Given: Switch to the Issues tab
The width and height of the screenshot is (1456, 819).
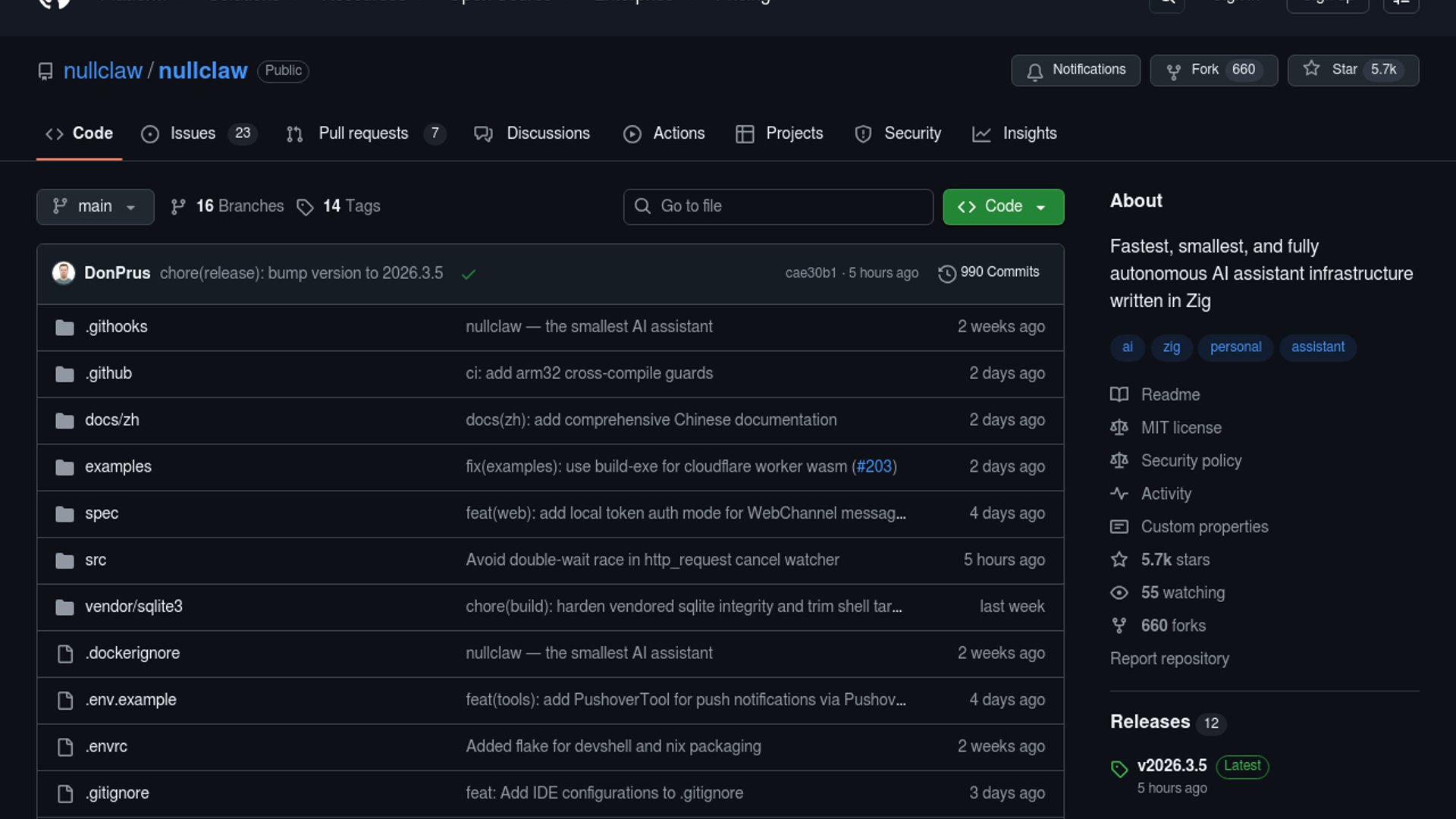Looking at the screenshot, I should (193, 133).
